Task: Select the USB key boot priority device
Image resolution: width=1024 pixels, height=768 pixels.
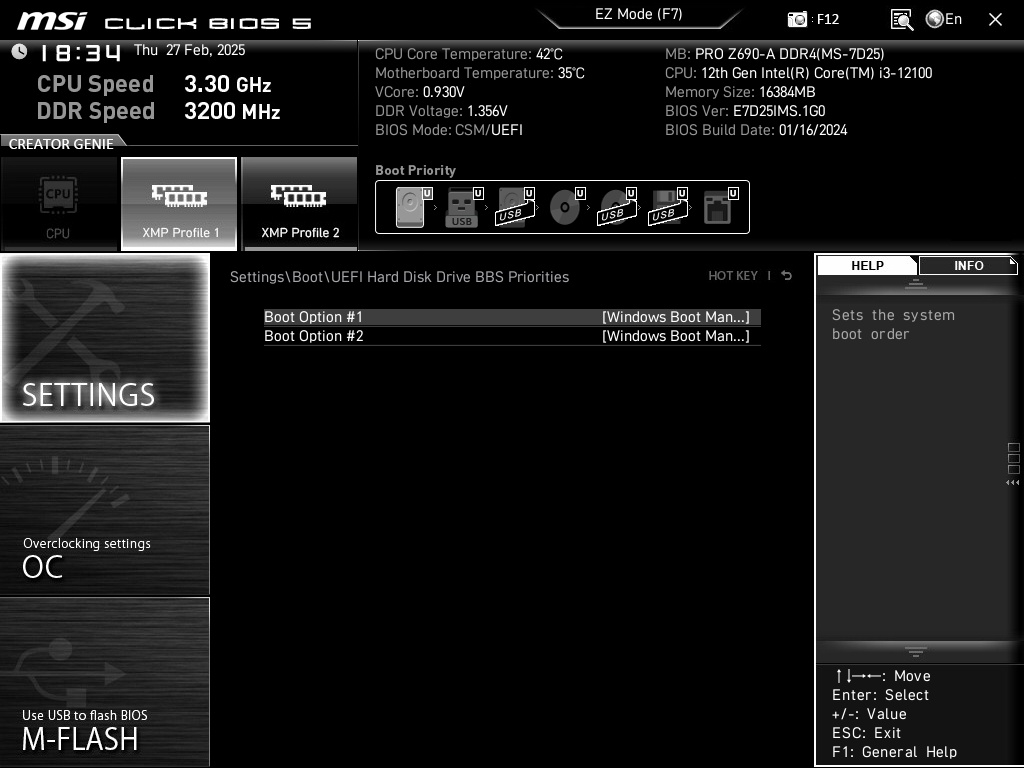Action: pos(464,207)
